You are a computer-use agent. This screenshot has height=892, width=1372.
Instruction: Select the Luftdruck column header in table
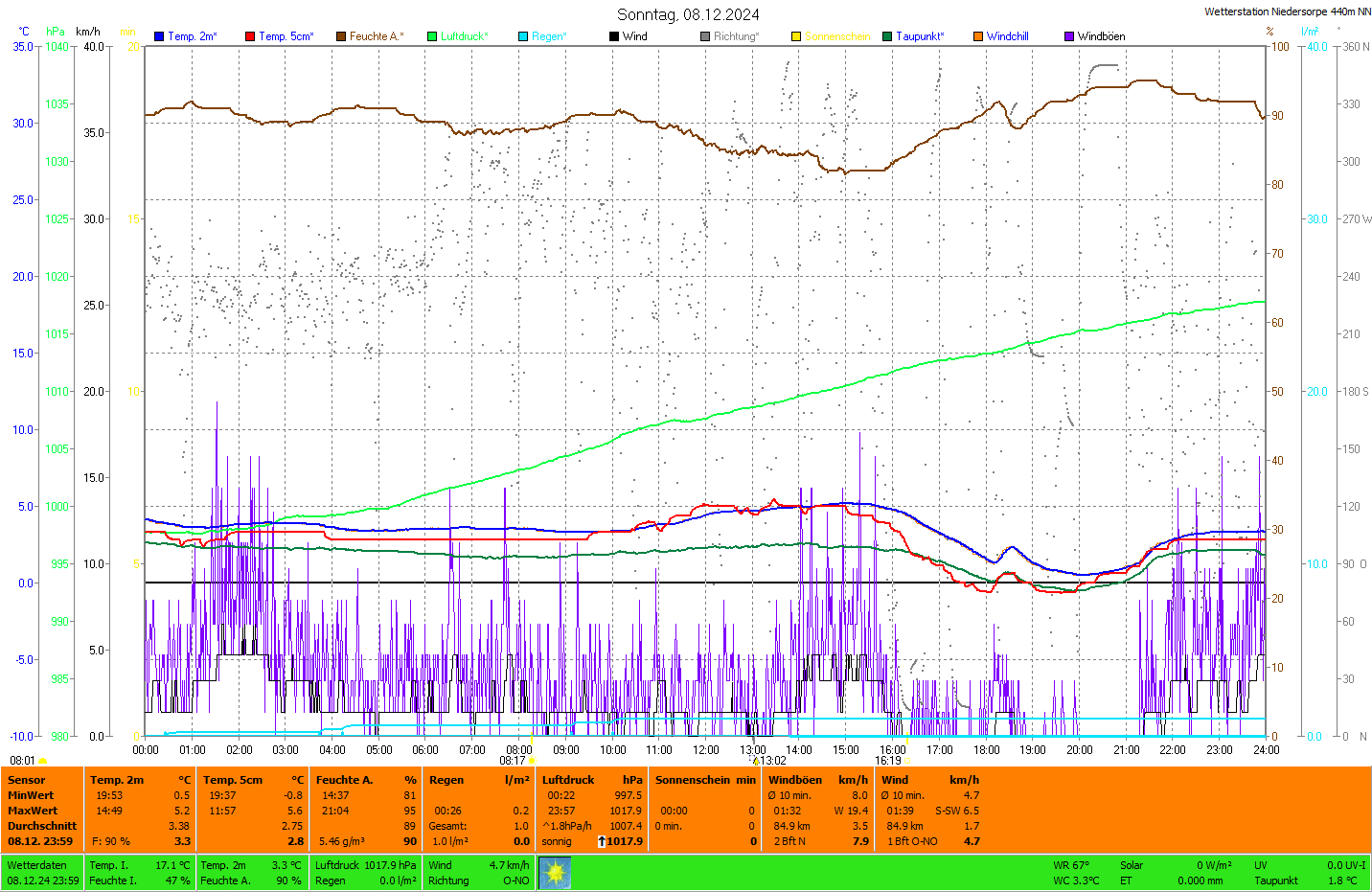coord(568,780)
